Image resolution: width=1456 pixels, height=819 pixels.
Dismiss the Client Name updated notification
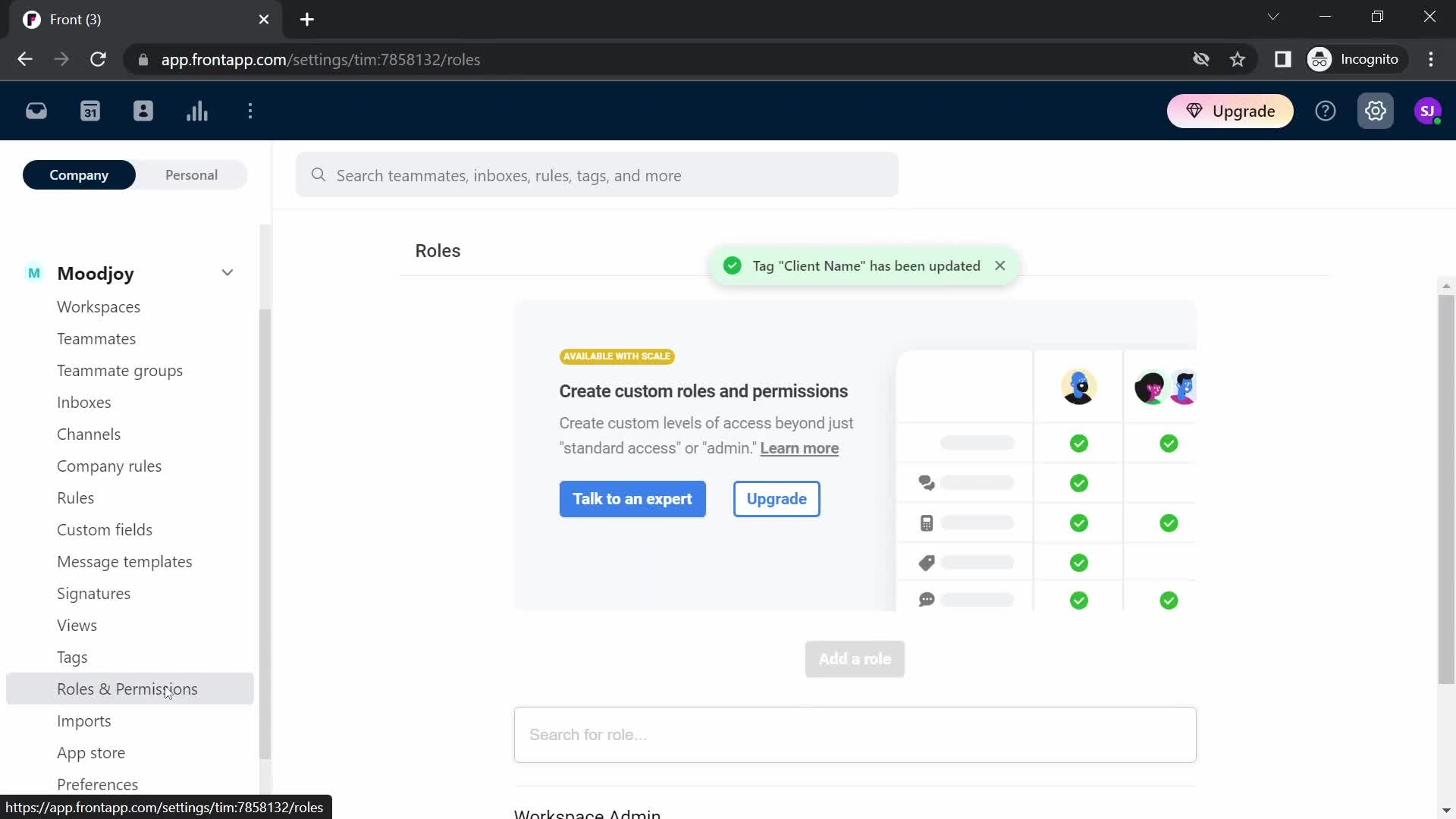(x=1000, y=265)
